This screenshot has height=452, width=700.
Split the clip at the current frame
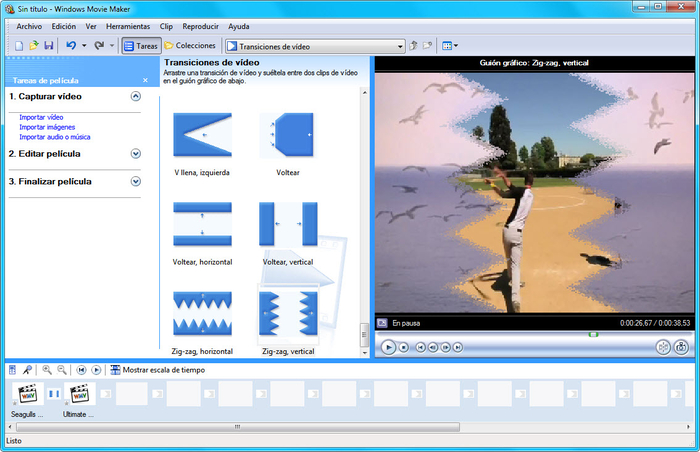pyautogui.click(x=663, y=347)
